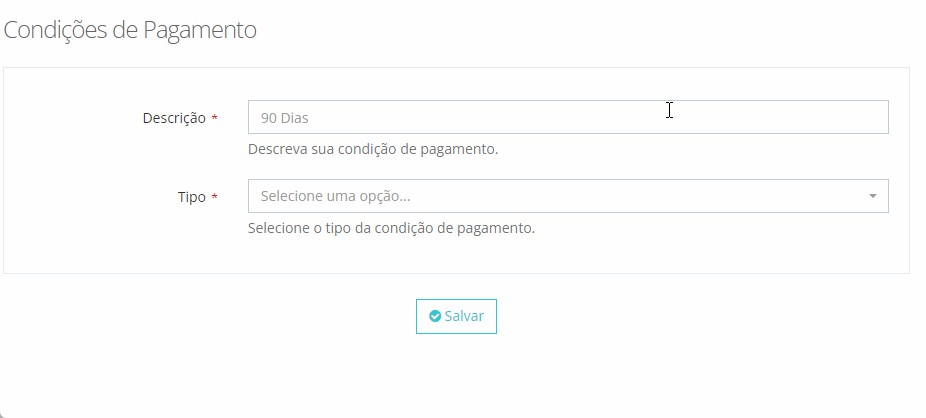Image resolution: width=926 pixels, height=418 pixels.
Task: Click the "Condições de Pagamento" page heading
Action: pos(130,30)
